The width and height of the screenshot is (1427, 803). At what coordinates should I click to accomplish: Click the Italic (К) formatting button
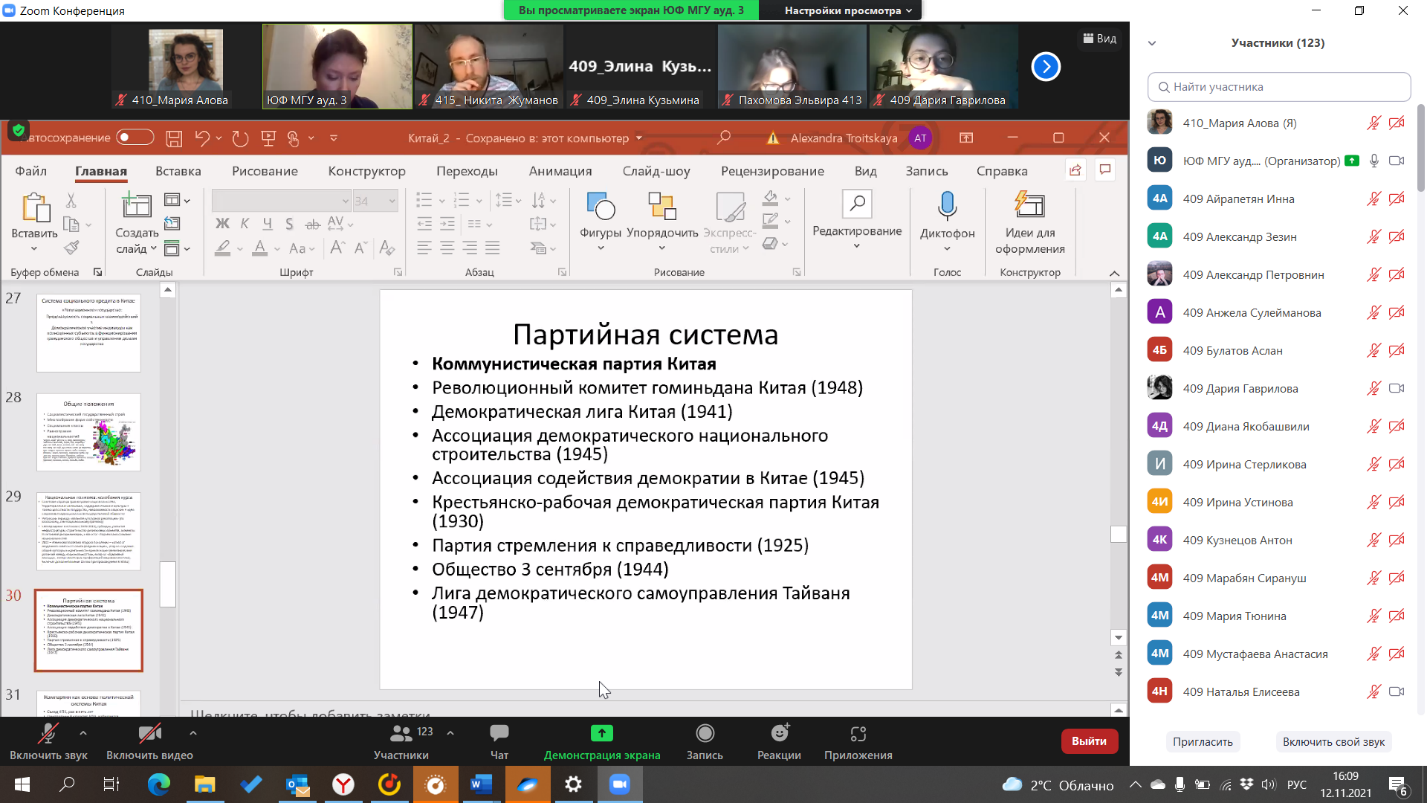coord(246,223)
